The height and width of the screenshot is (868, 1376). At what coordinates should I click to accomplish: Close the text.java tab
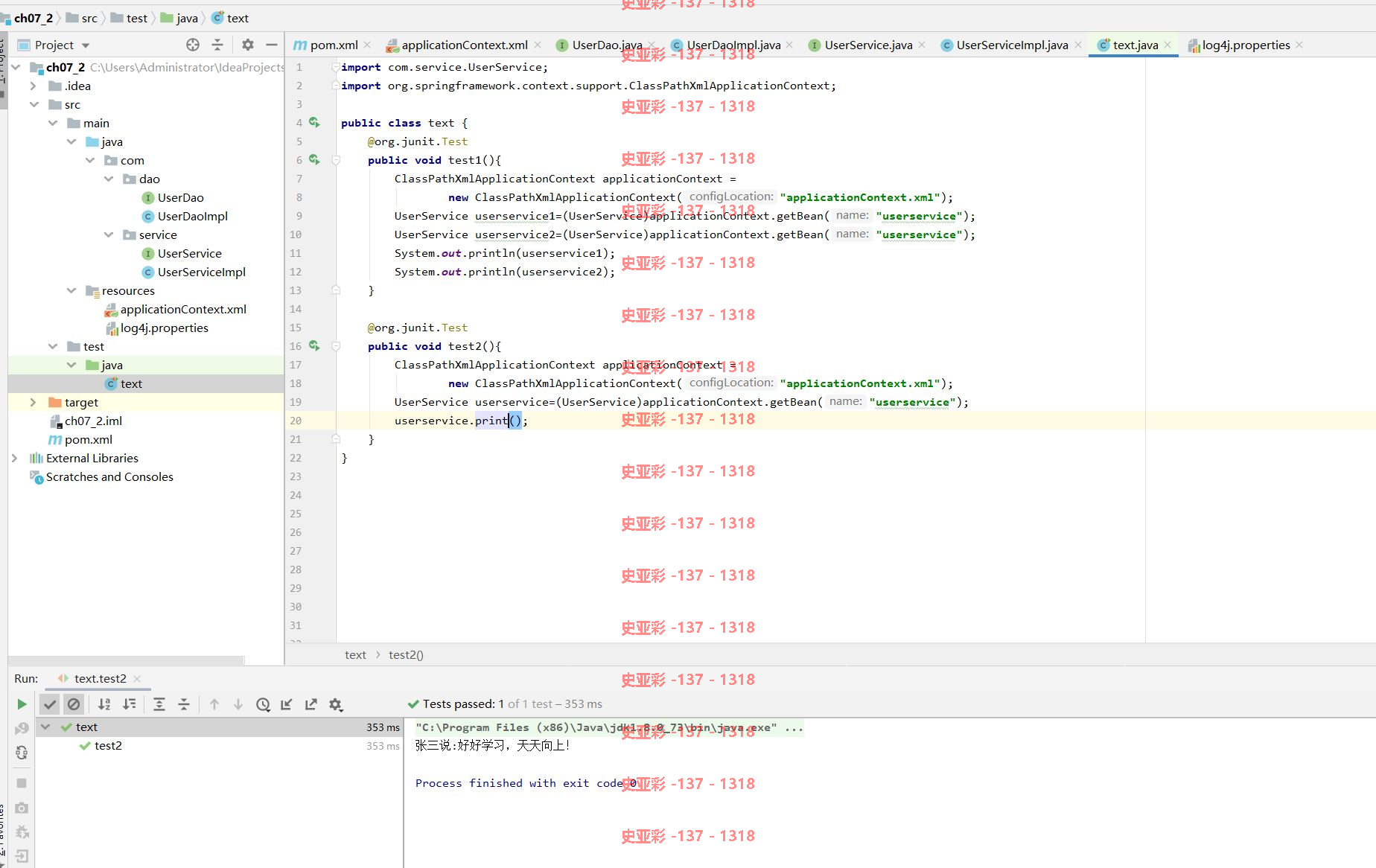tap(1168, 45)
